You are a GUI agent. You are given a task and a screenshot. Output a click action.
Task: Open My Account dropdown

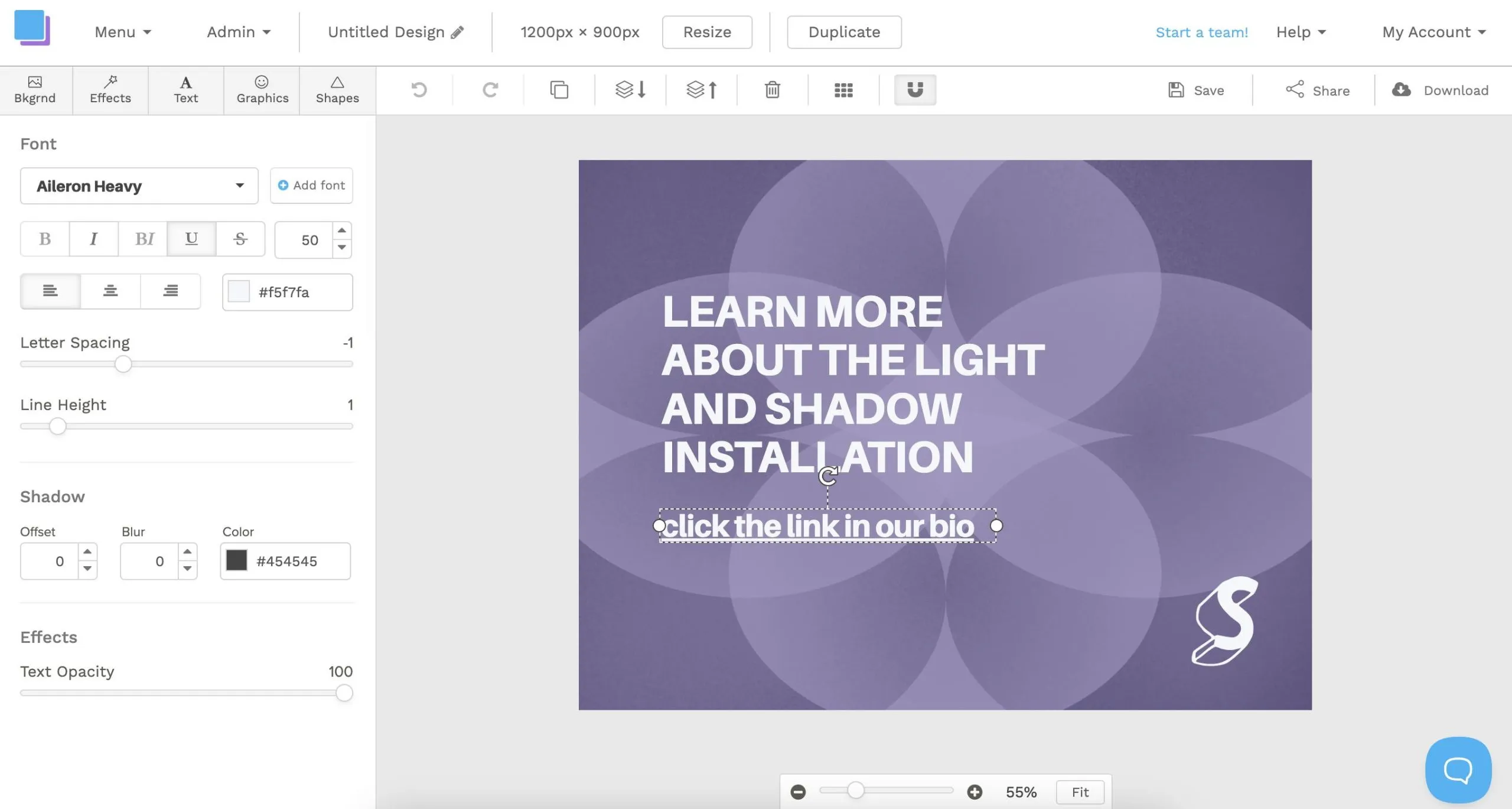point(1434,32)
